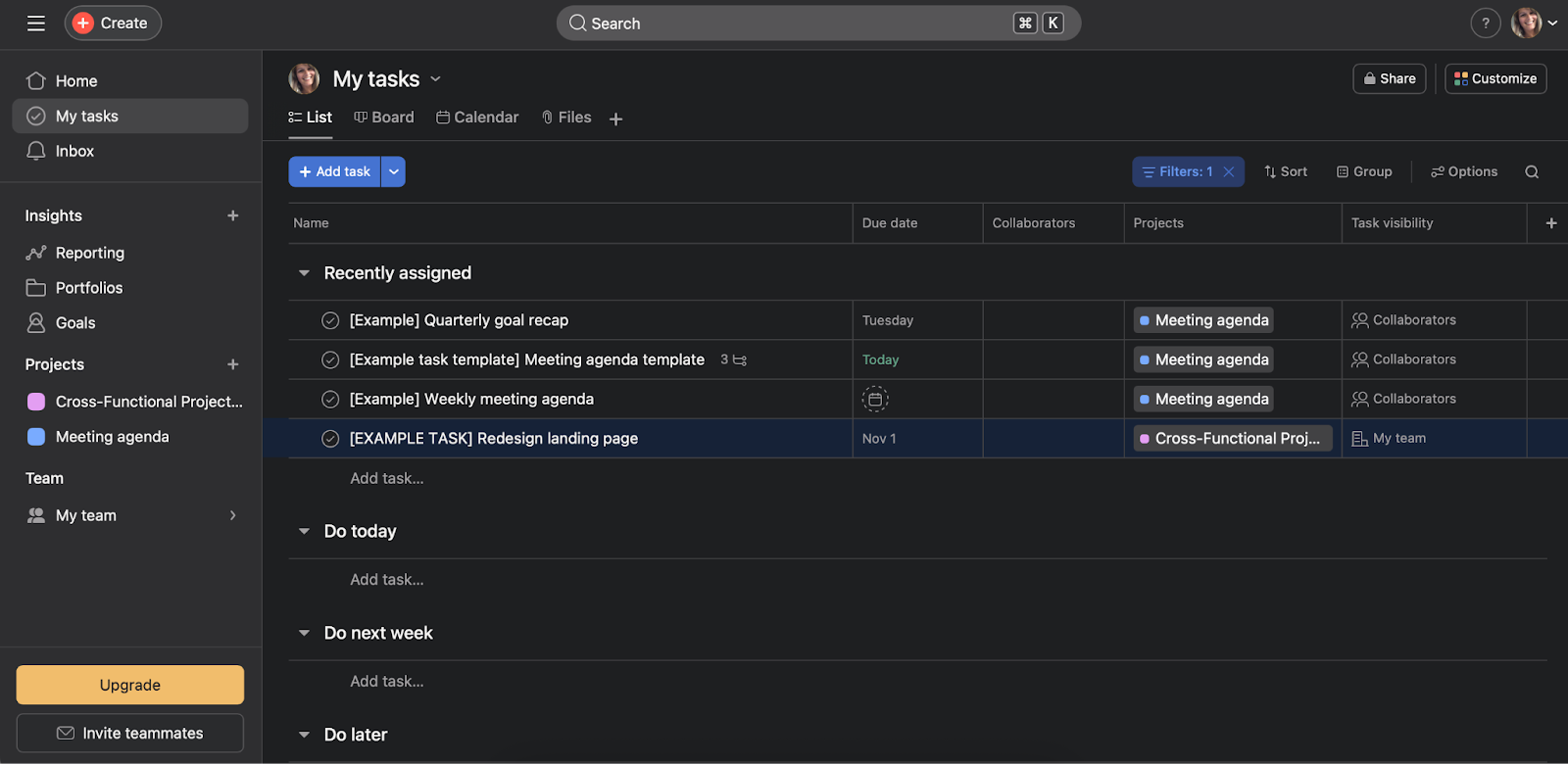
Task: Switch to the Board tab
Action: 384,118
